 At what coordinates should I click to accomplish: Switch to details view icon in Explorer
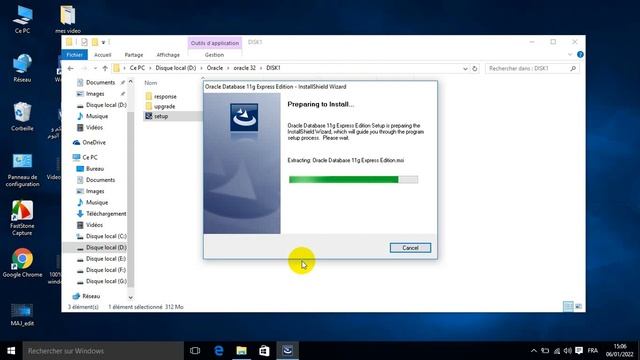click(568, 306)
